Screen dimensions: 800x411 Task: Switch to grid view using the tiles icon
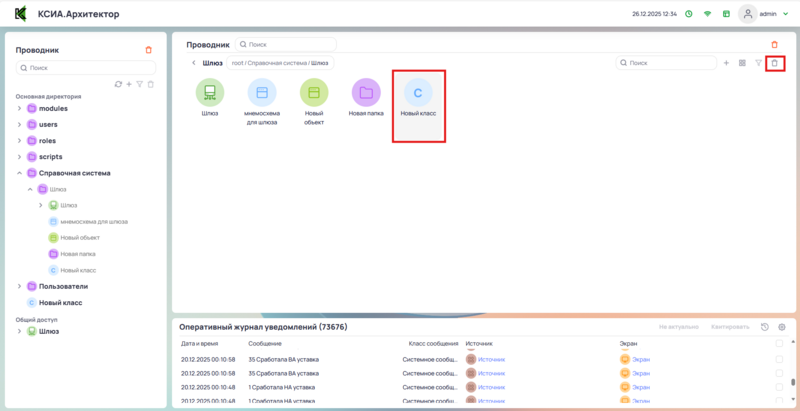point(742,63)
